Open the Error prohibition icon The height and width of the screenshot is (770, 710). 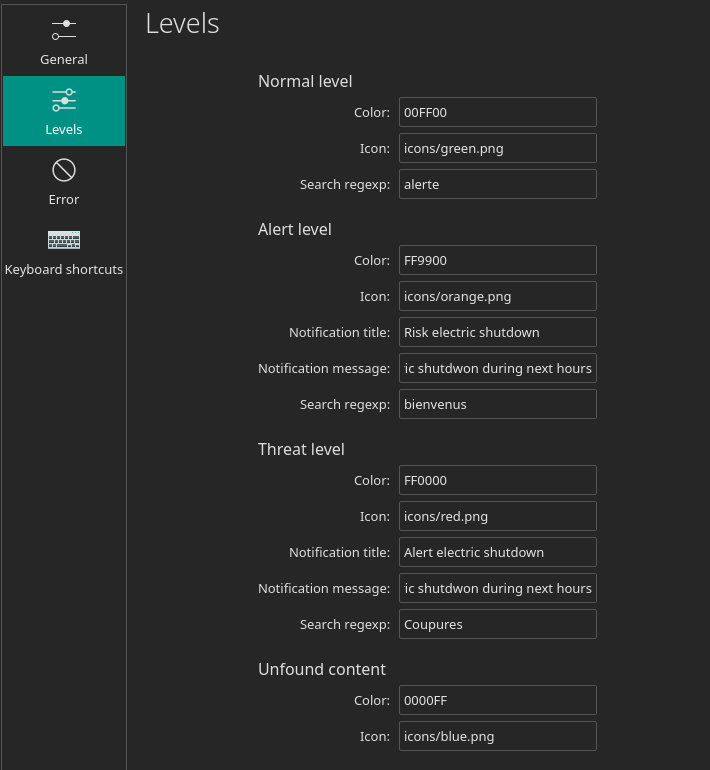tap(64, 170)
